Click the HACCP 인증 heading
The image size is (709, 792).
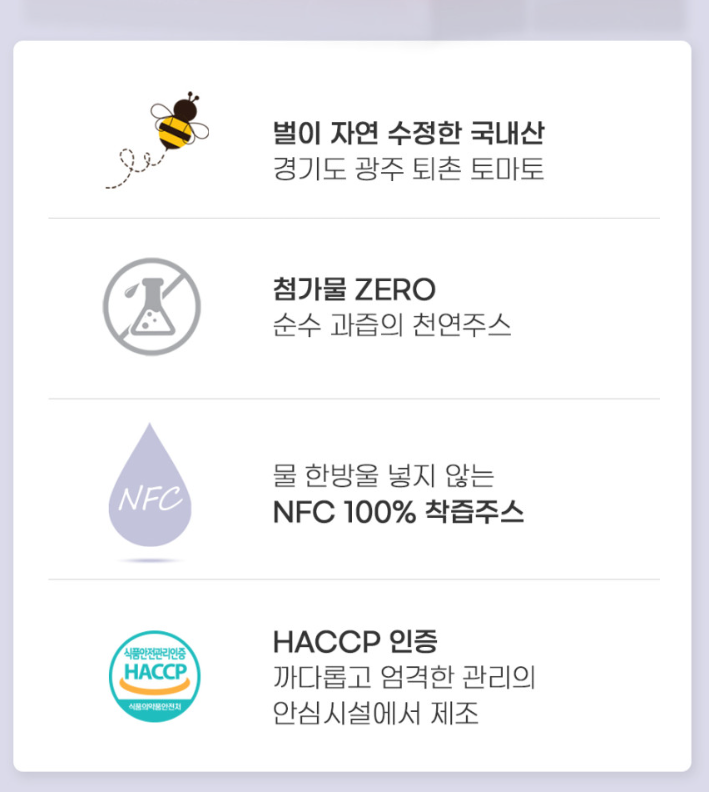[x=355, y=641]
